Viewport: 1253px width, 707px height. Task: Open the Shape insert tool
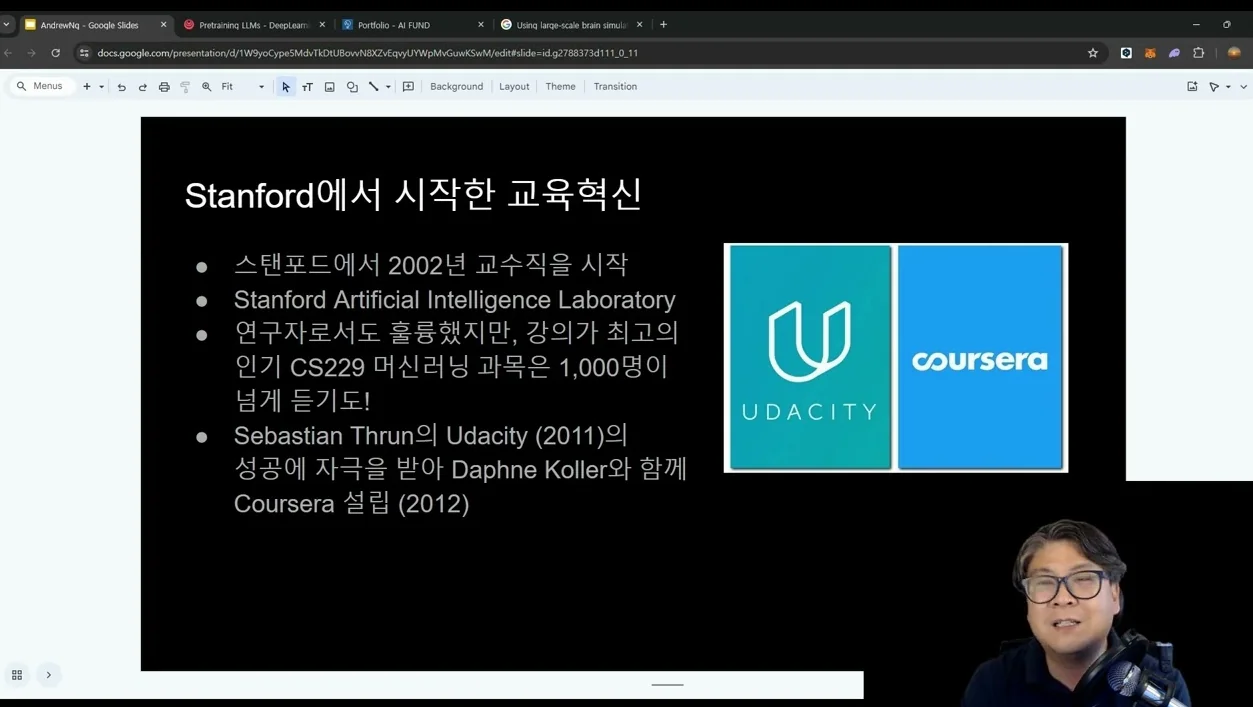click(x=352, y=87)
